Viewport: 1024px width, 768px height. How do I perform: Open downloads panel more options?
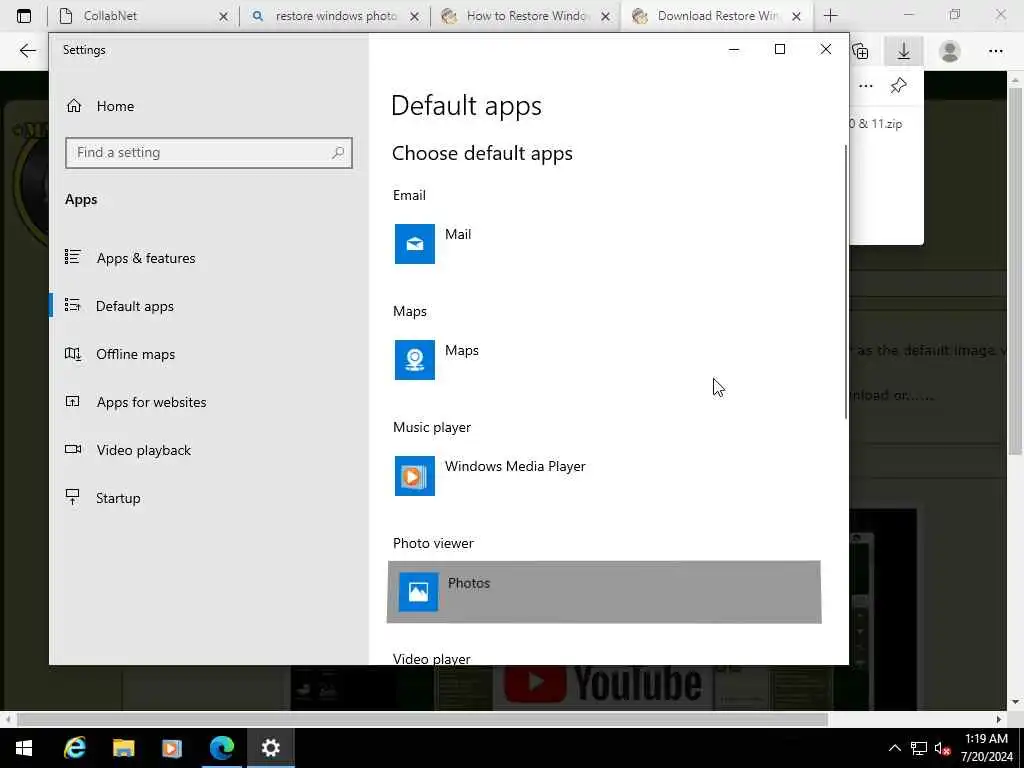coord(865,86)
